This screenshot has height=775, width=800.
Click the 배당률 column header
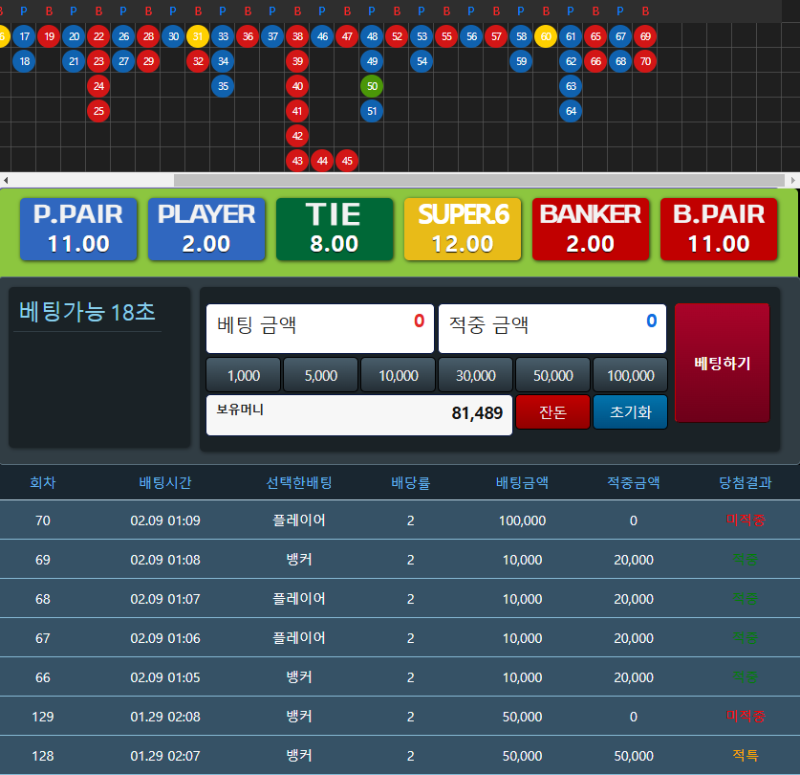(411, 482)
